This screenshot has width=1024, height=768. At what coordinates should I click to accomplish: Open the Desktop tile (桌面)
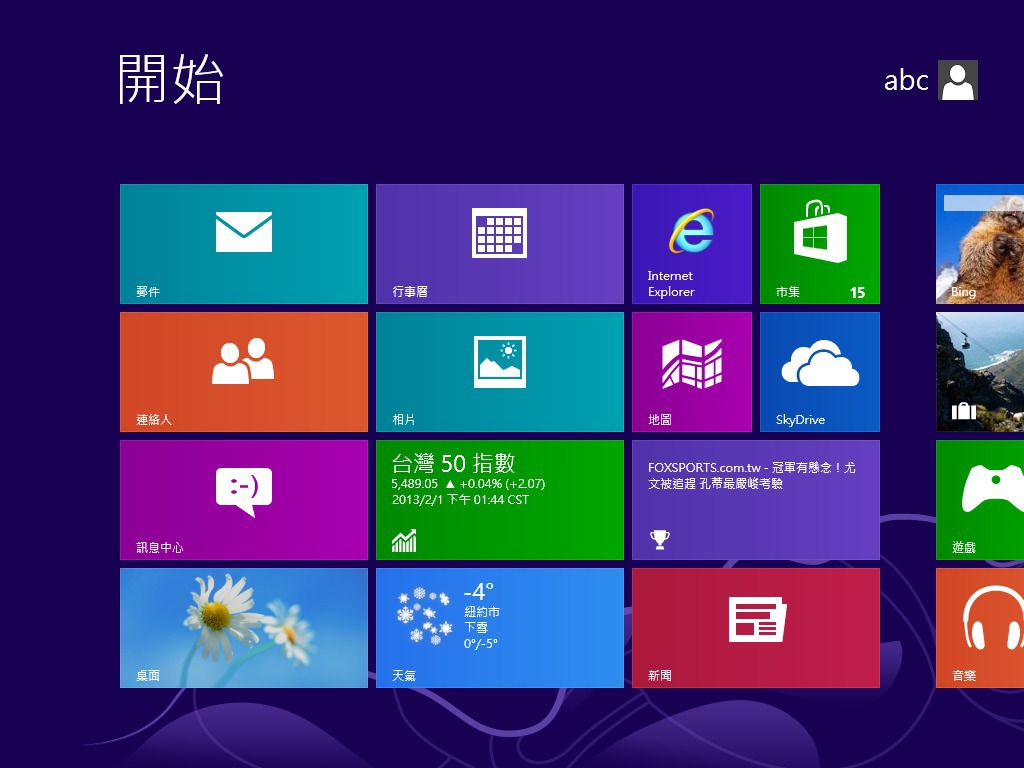pyautogui.click(x=244, y=628)
